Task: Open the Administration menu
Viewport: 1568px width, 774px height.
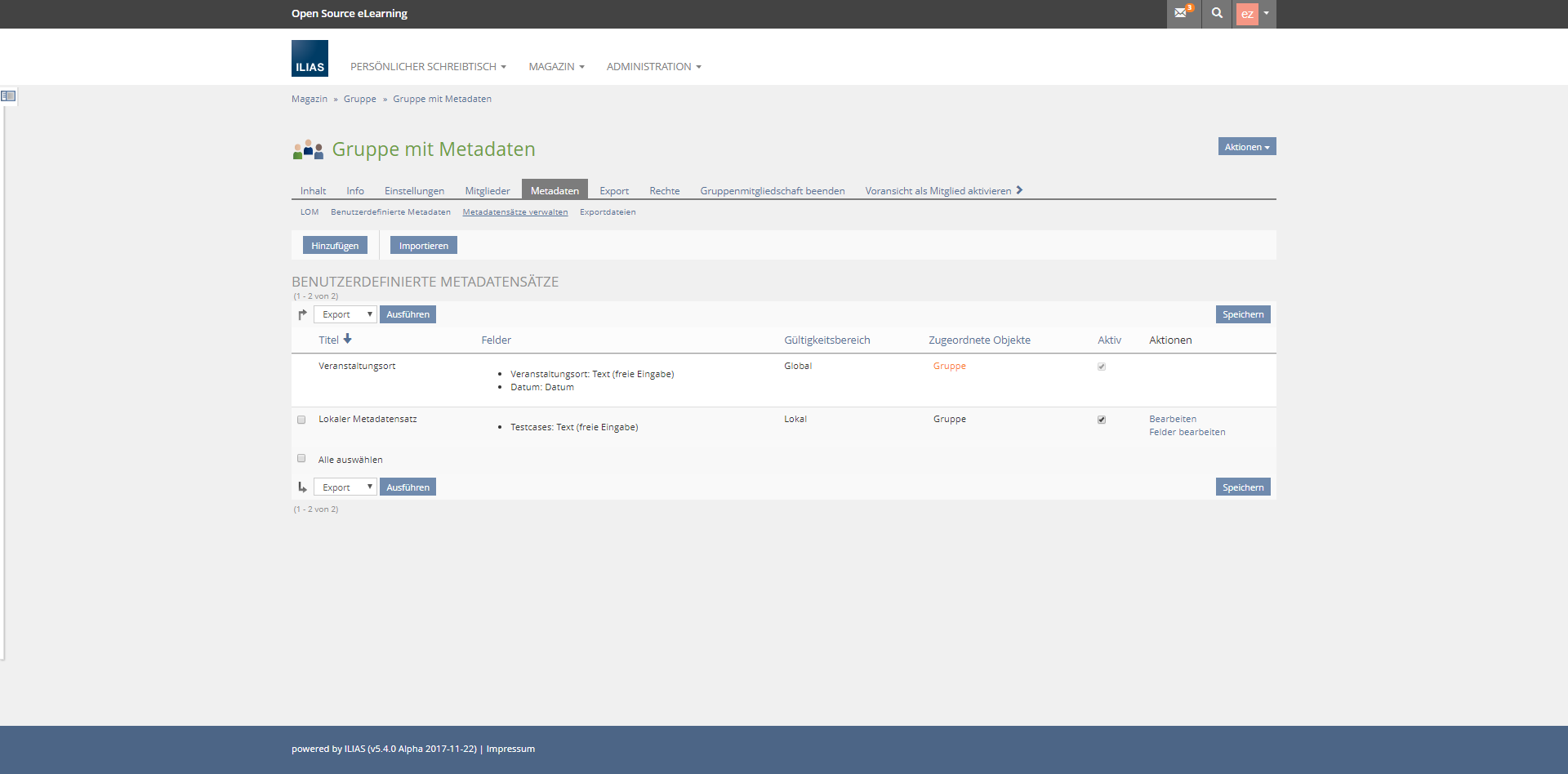Action: tap(653, 67)
